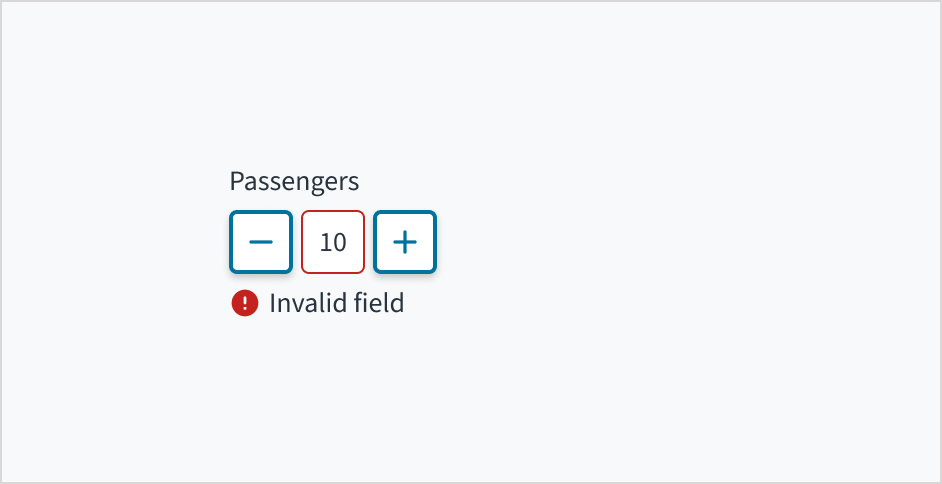Click the Invalid field error message

click(x=336, y=303)
